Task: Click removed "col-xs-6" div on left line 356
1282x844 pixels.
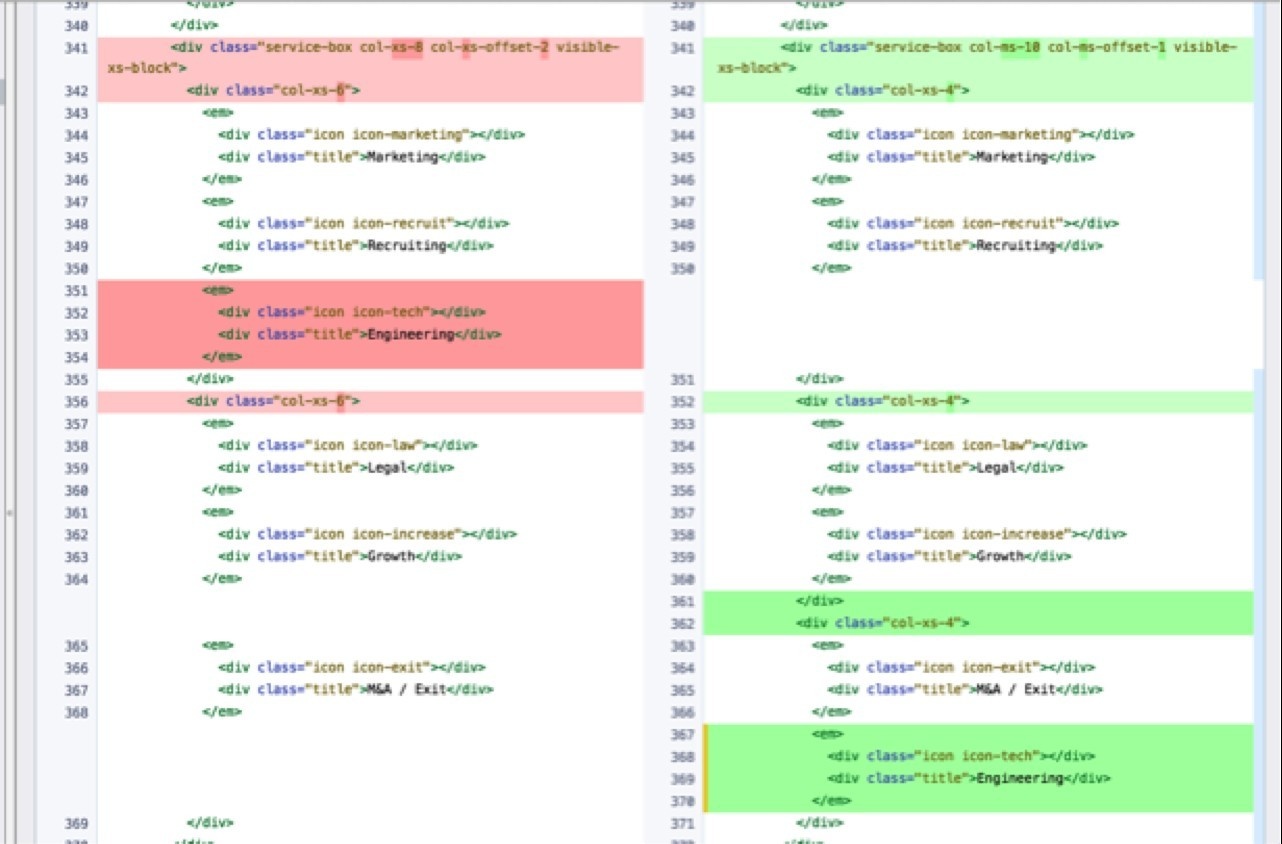Action: (273, 402)
